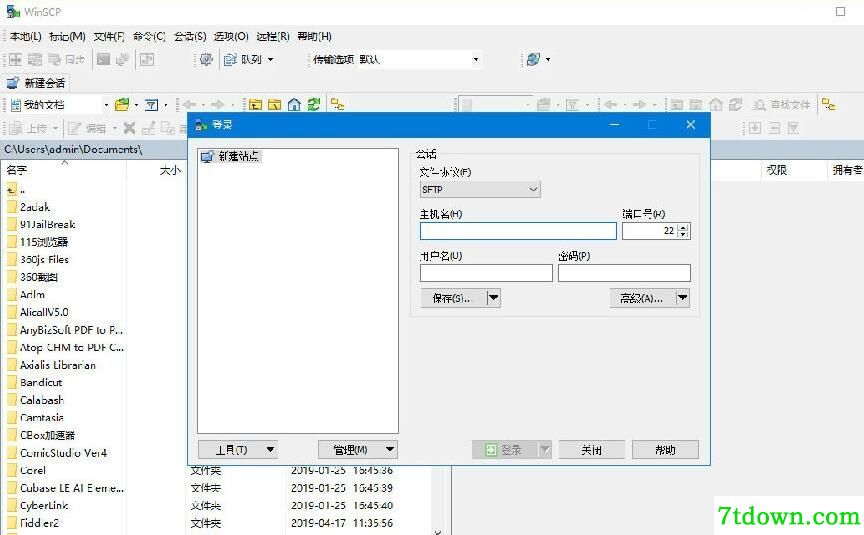Select the Bandicut folder in local list
Screen dimensions: 864x535
click(x=35, y=382)
